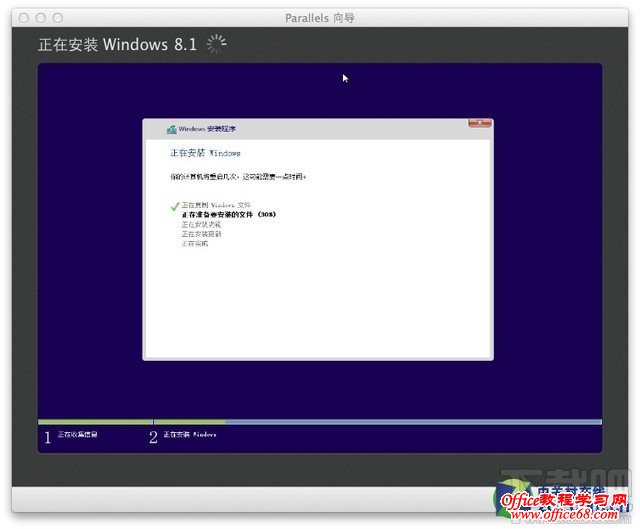Click the green checkmark beside copying Windows files
The height and width of the screenshot is (529, 640).
click(x=175, y=206)
